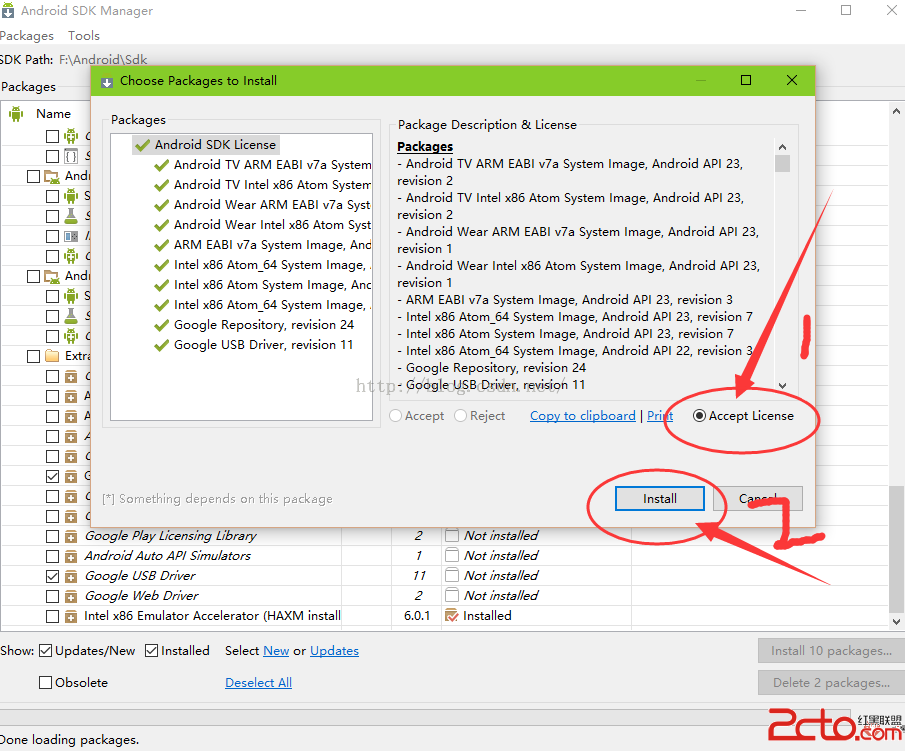Select the Accept License radio button
The width and height of the screenshot is (905, 751).
click(x=699, y=416)
